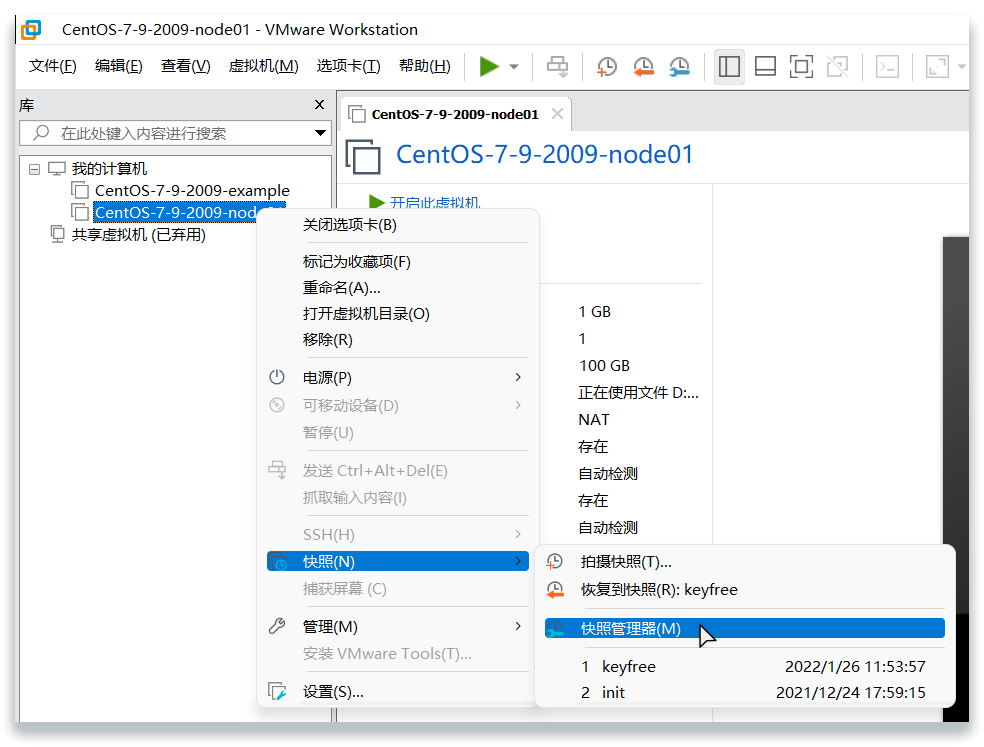
Task: Click the send Ctrl+Alt+Del toolbar icon
Action: point(557,66)
